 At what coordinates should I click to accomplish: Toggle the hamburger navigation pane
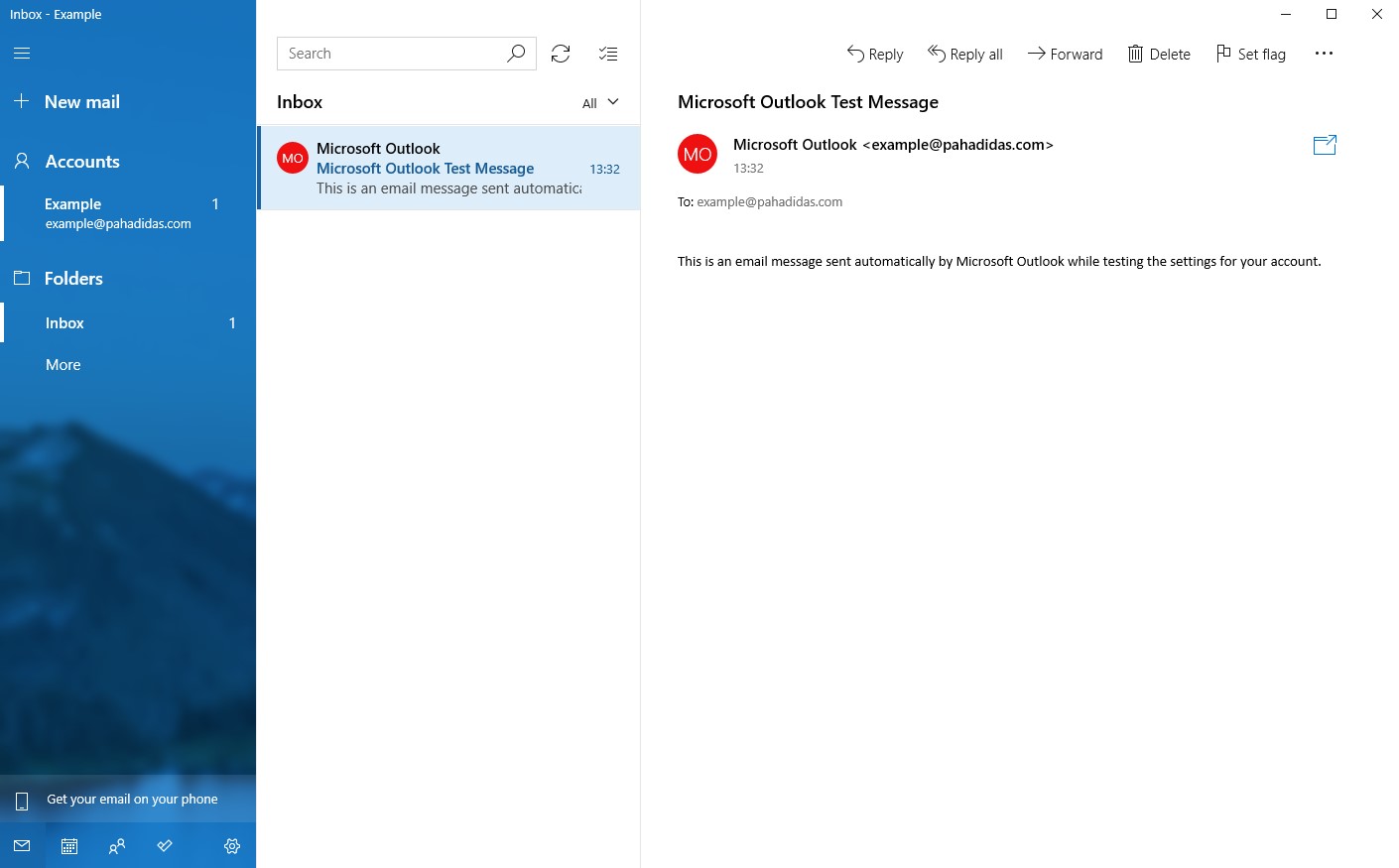[22, 53]
